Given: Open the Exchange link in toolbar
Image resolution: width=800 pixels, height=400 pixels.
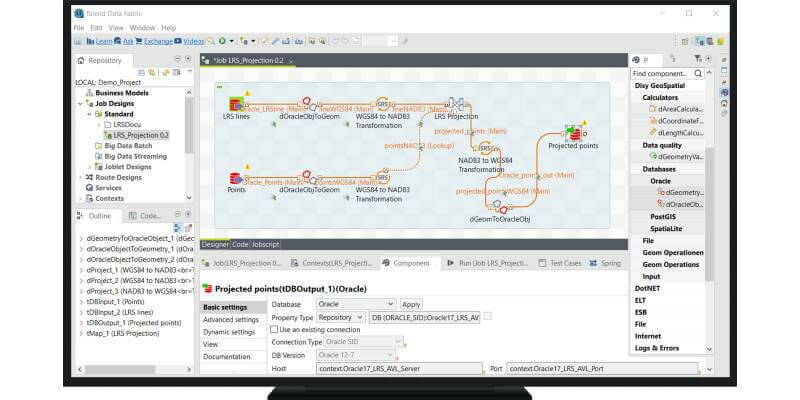Looking at the screenshot, I should click(x=158, y=41).
